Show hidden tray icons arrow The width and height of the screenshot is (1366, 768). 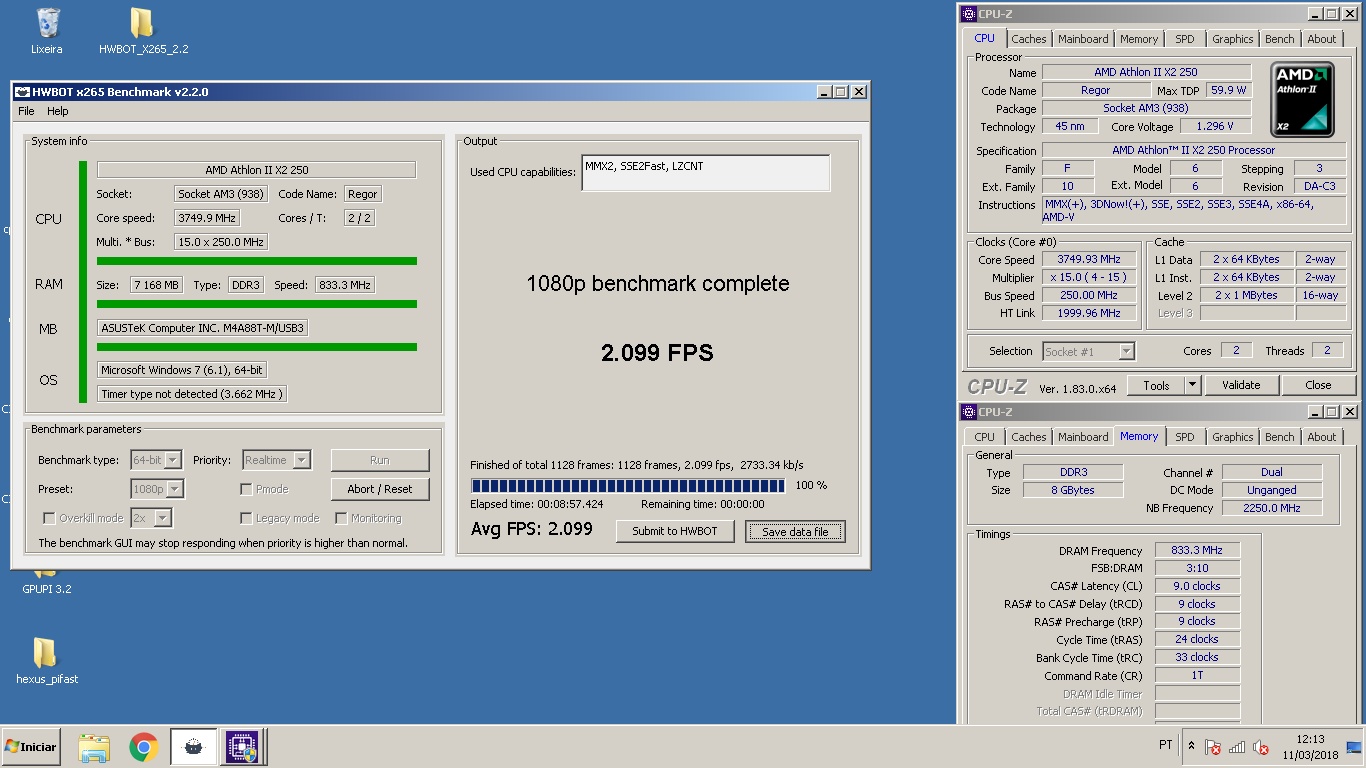tap(1191, 746)
